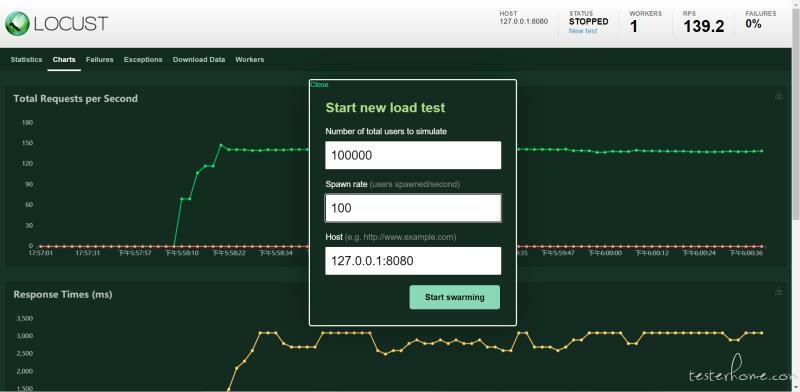The image size is (800, 392).
Task: Open the Workers tab
Action: [x=249, y=60]
